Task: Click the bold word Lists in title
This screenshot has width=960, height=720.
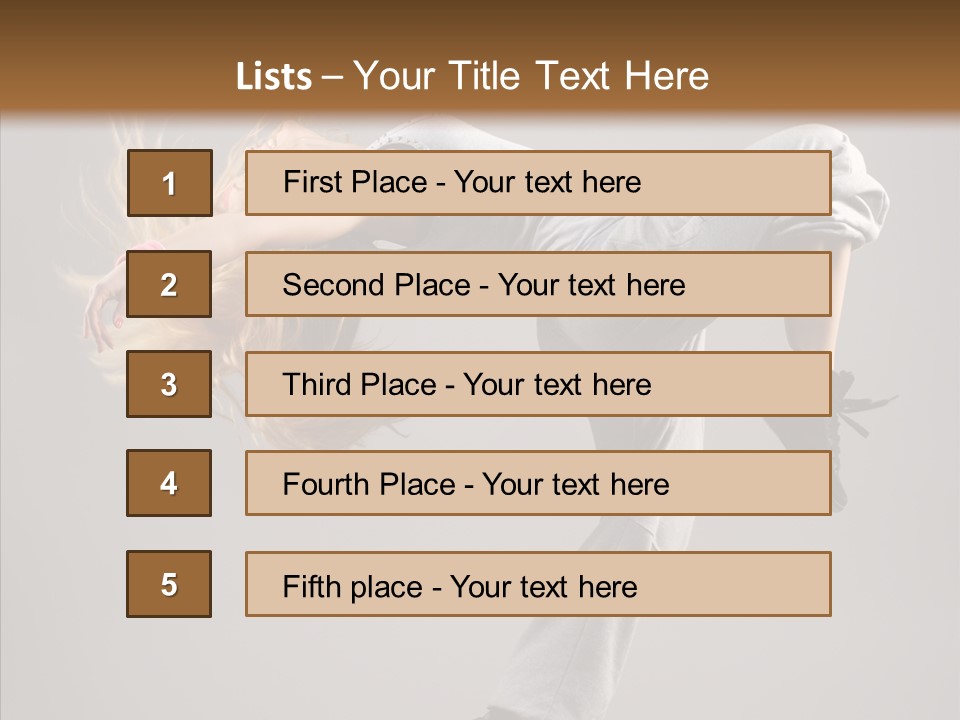Action: [274, 77]
